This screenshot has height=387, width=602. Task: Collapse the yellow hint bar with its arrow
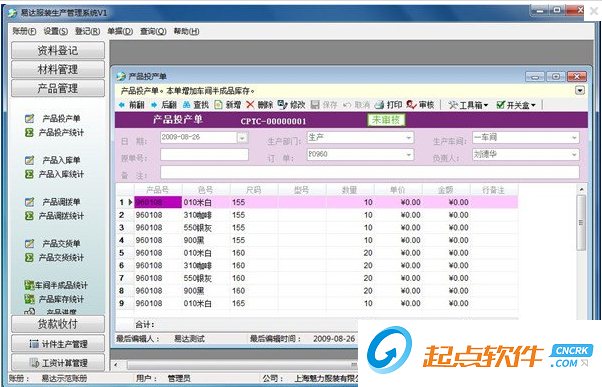tap(580, 91)
